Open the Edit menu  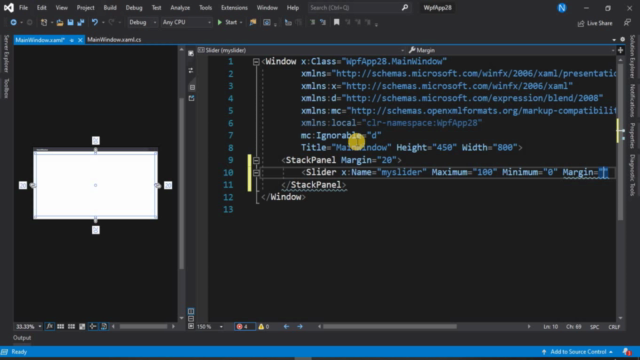tap(42, 8)
